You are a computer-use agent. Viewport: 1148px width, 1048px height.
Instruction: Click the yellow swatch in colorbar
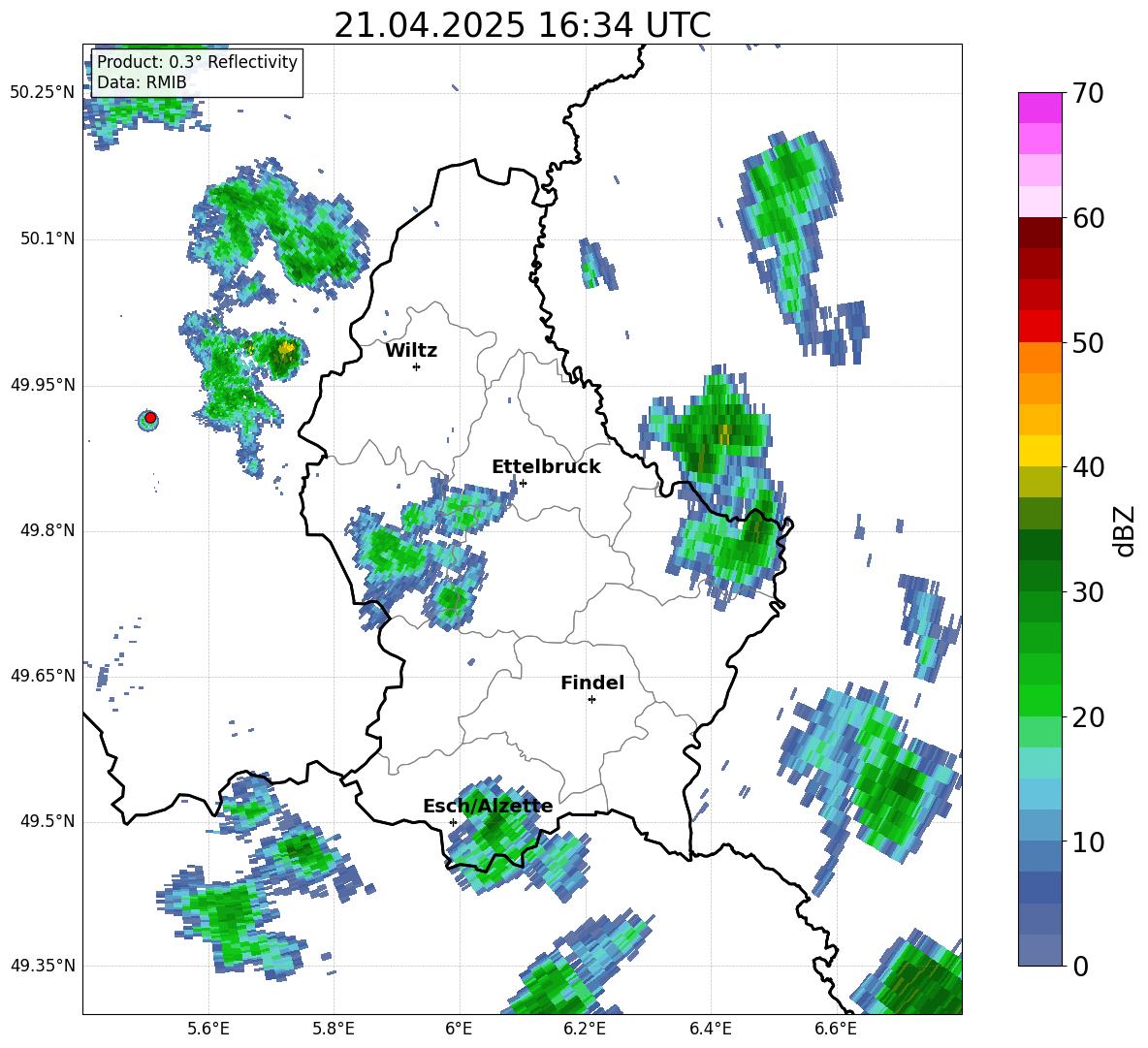pyautogui.click(x=1039, y=451)
